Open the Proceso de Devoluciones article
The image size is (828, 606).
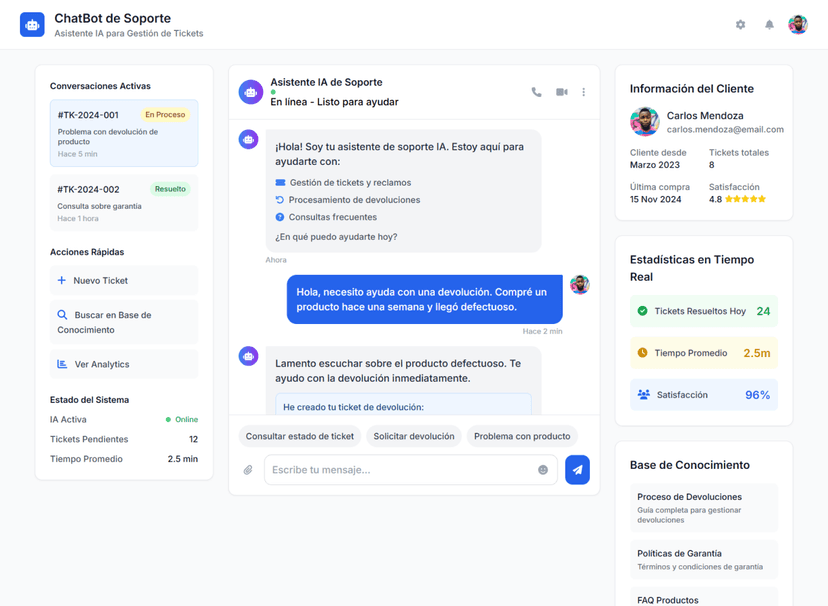(704, 508)
